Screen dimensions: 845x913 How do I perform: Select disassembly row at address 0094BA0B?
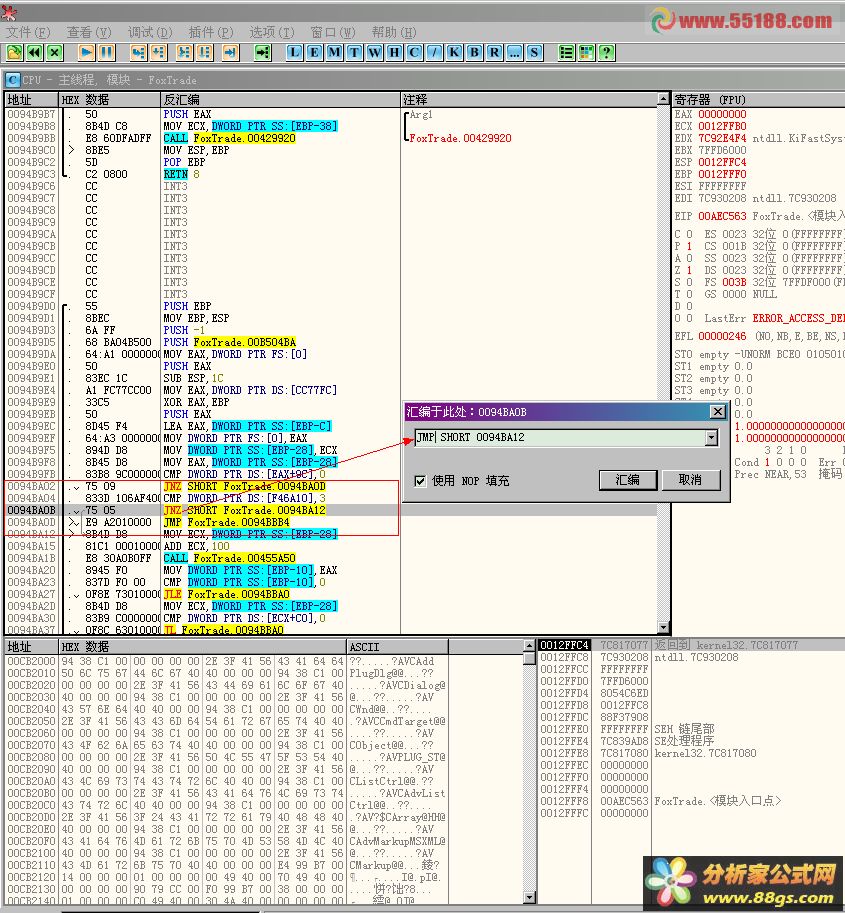click(331, 510)
